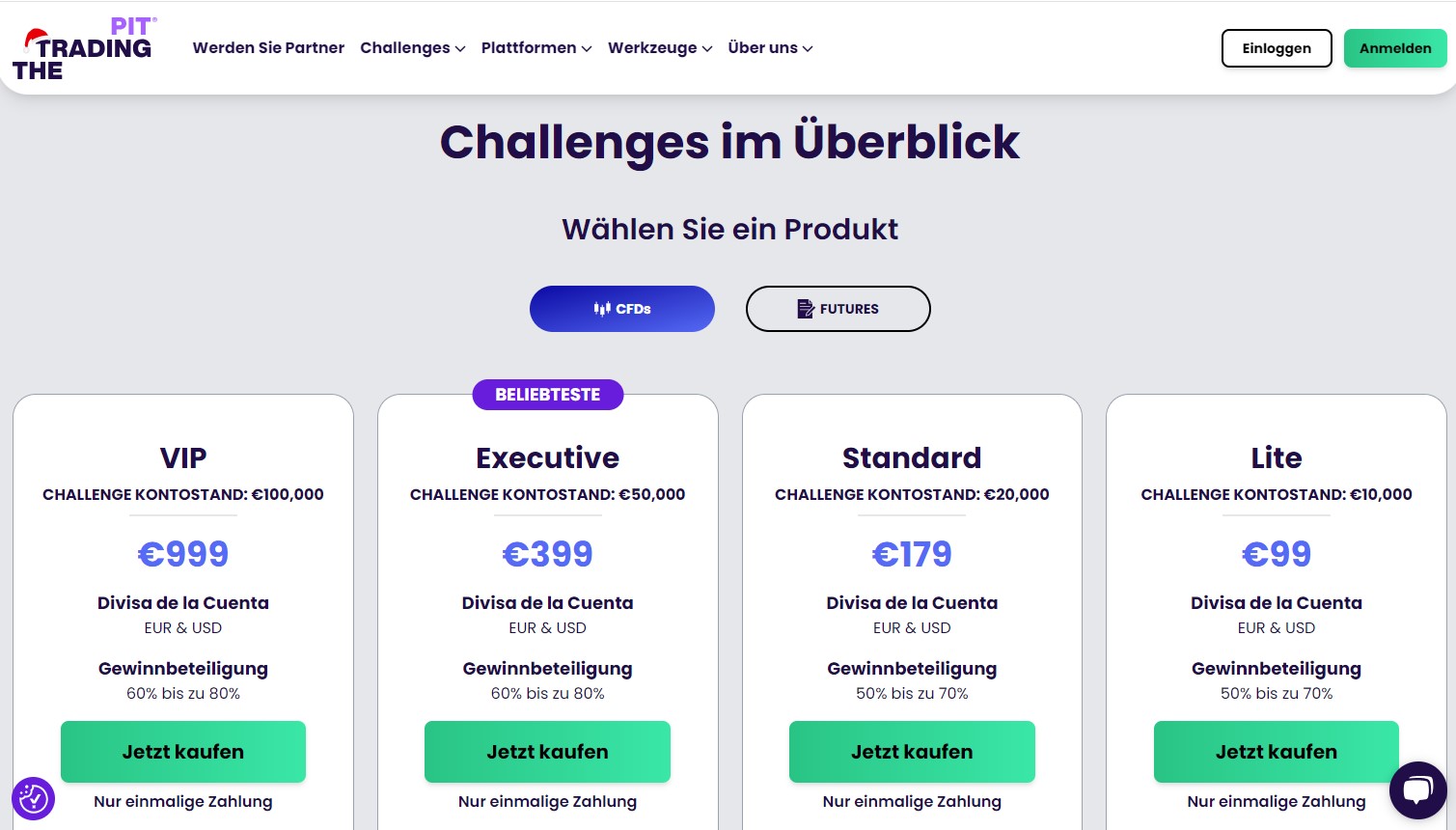Click the €999 VIP price
The height and width of the screenshot is (830, 1456).
coord(183,554)
